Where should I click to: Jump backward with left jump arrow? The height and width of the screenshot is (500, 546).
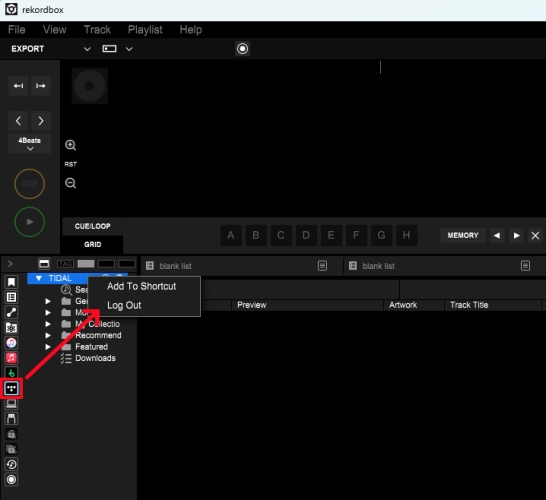coord(18,86)
